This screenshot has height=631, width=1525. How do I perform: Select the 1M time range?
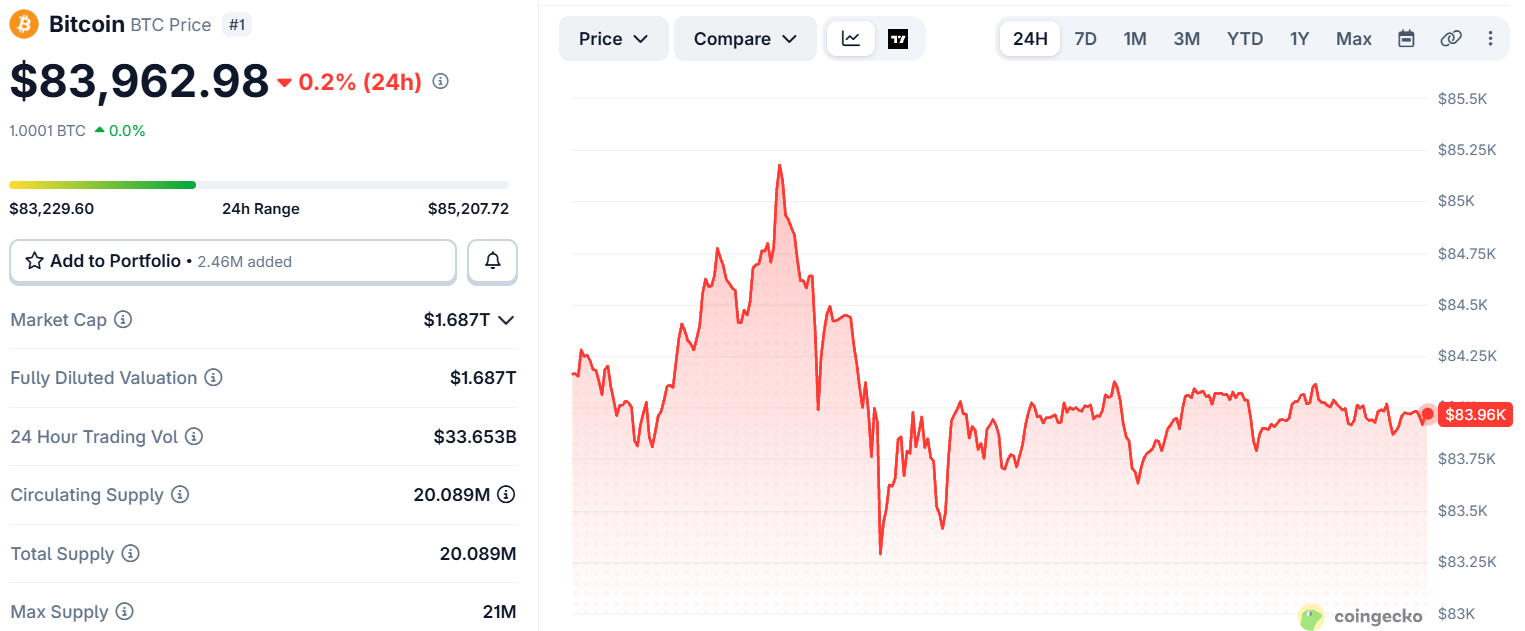click(1135, 39)
